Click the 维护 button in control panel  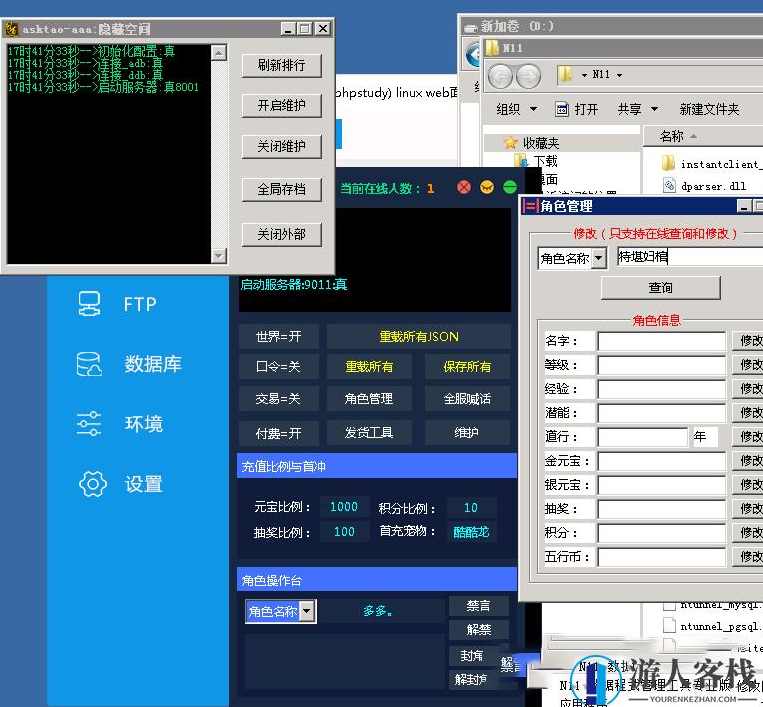pyautogui.click(x=467, y=433)
